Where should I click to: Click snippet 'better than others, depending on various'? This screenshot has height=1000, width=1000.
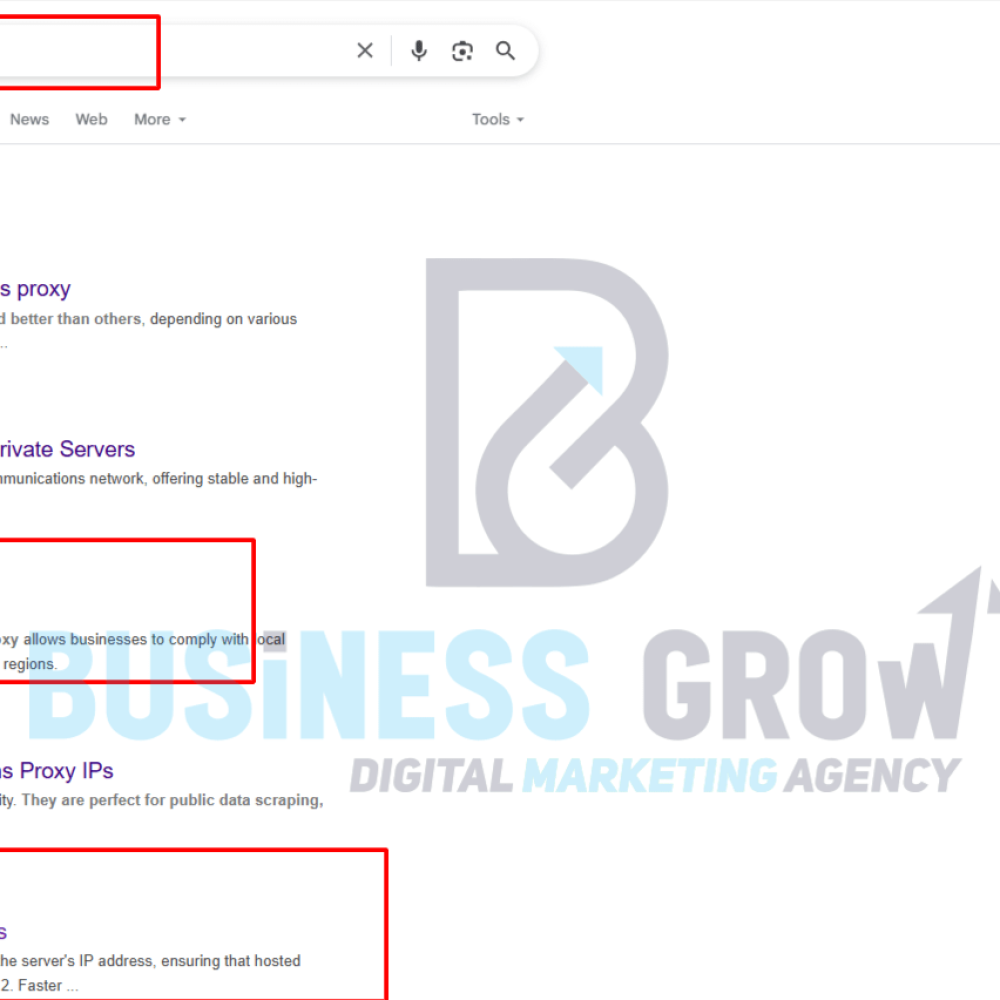(154, 319)
